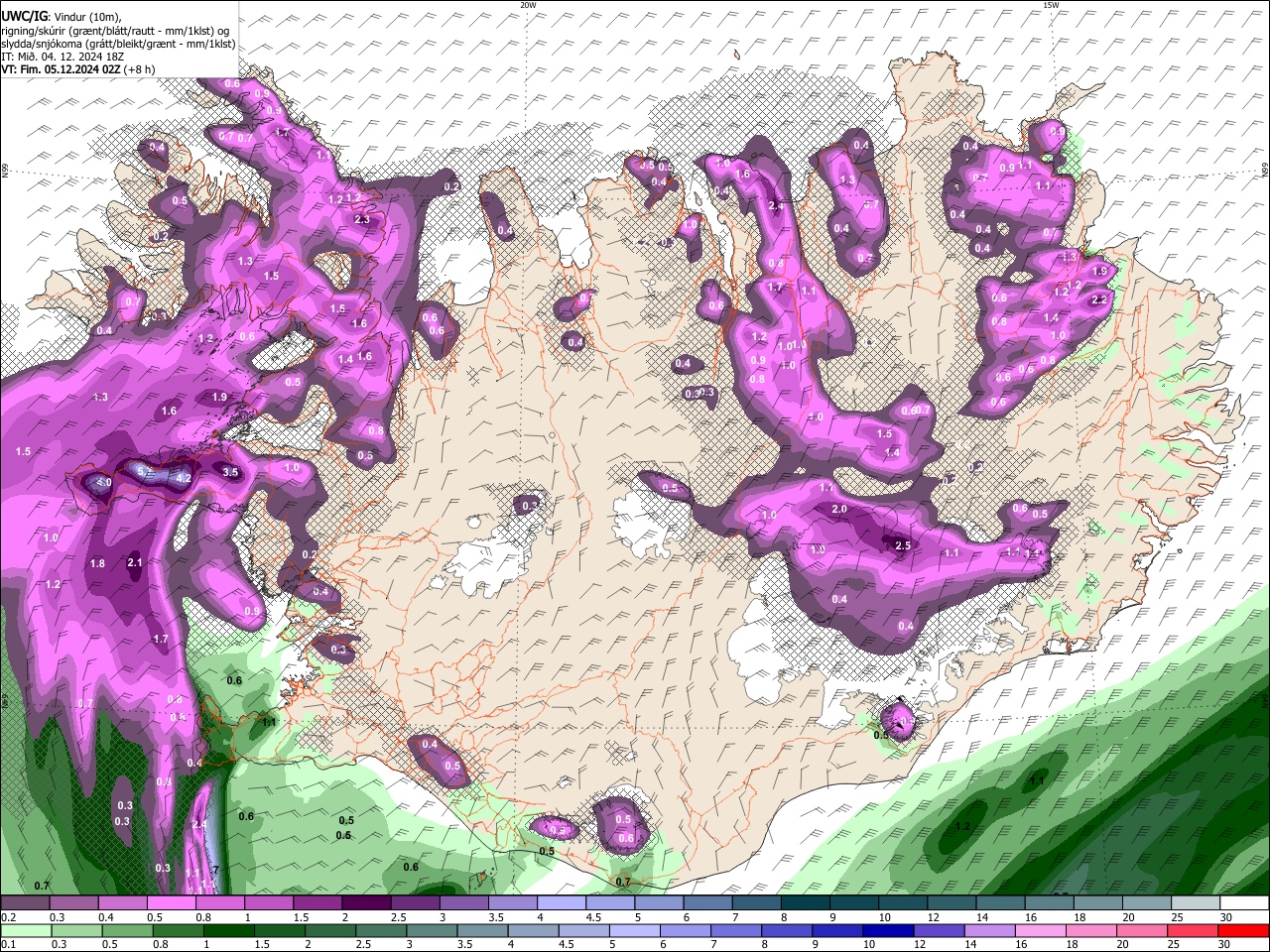Click the 15W longitude label
The image size is (1270, 952).
[1051, 5]
